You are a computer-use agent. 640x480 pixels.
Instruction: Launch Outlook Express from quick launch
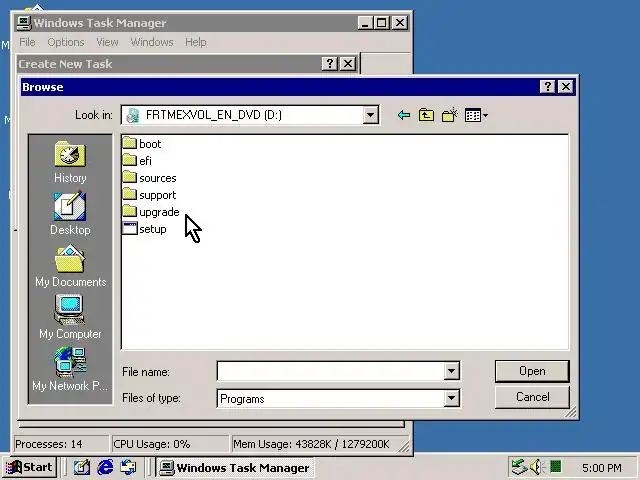point(128,467)
